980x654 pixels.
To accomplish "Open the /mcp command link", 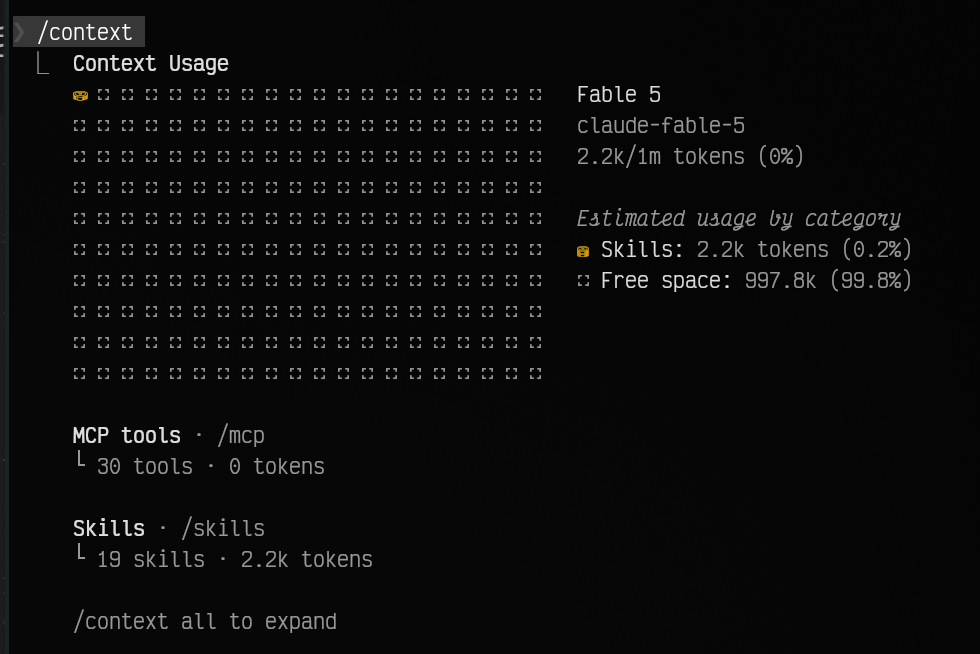I will point(241,435).
